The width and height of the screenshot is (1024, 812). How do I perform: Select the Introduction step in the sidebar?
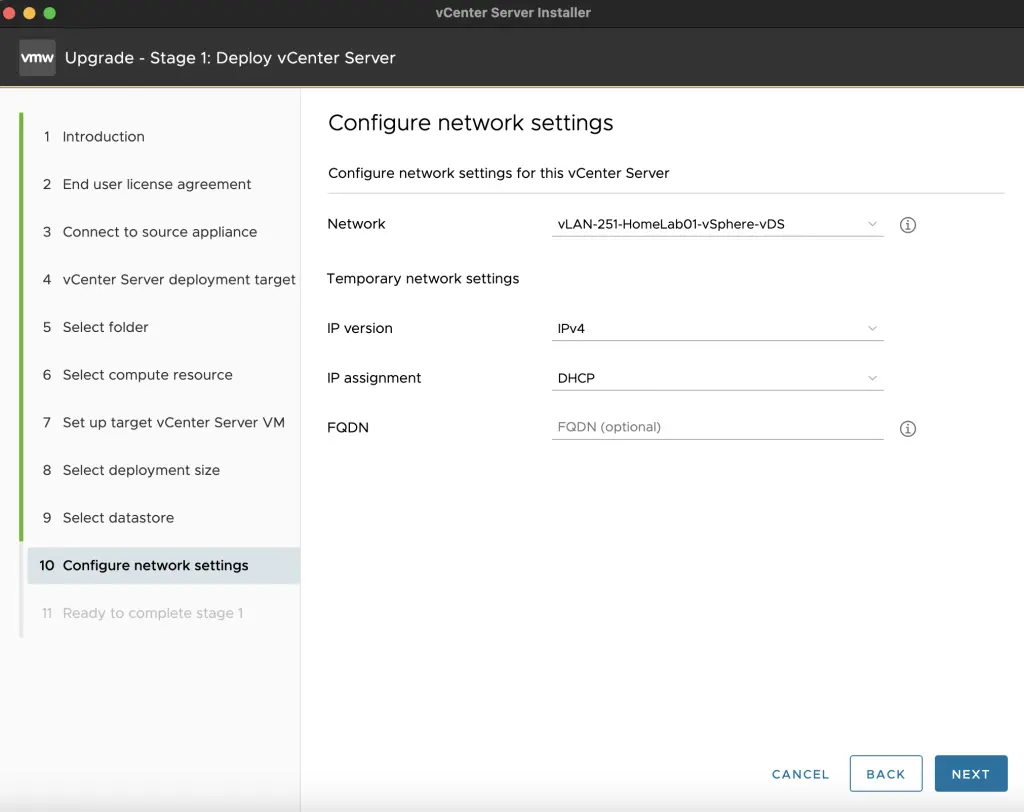point(105,137)
